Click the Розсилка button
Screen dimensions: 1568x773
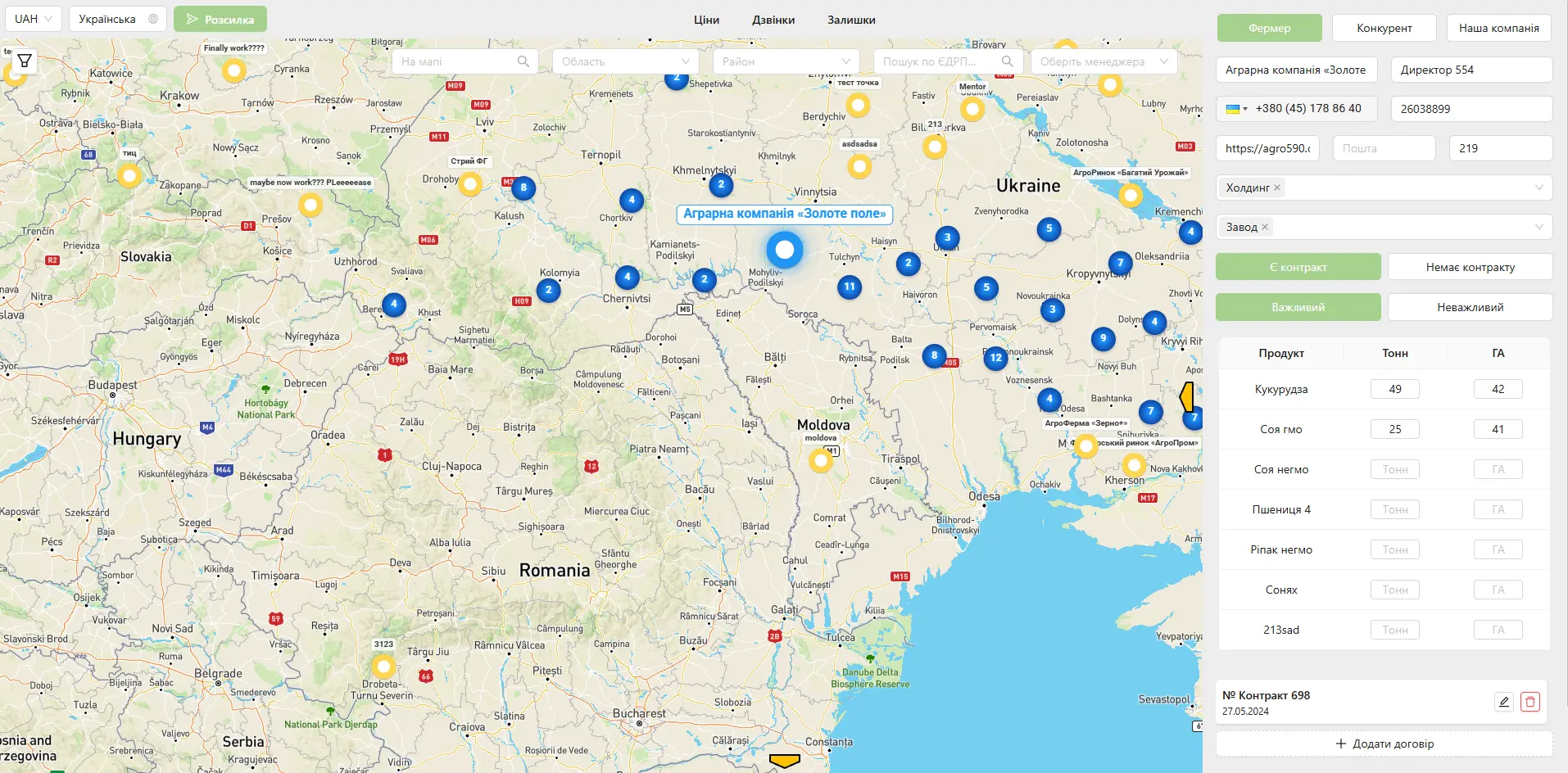(220, 19)
